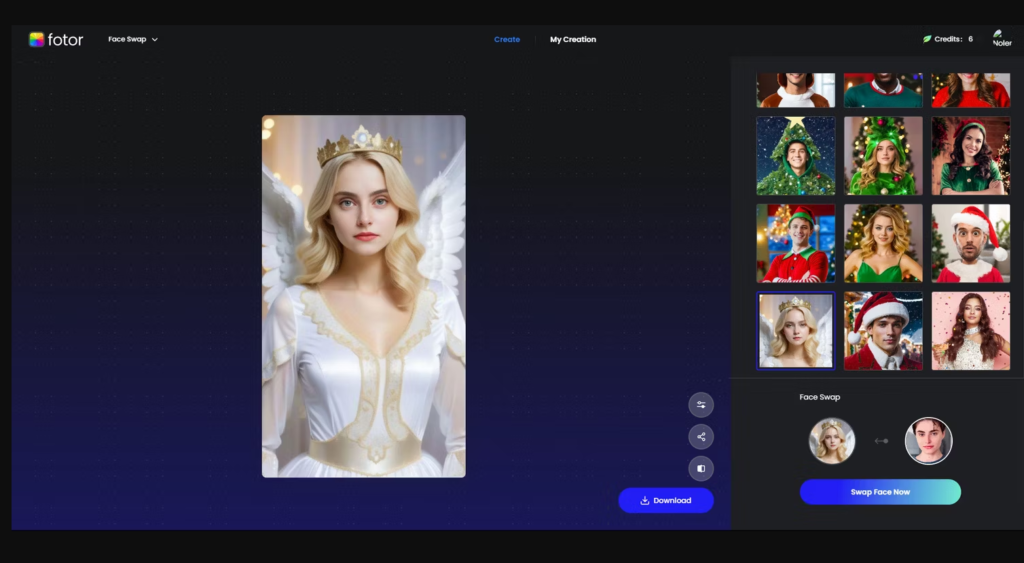Select the partially visible reindeer costume template

pos(795,90)
